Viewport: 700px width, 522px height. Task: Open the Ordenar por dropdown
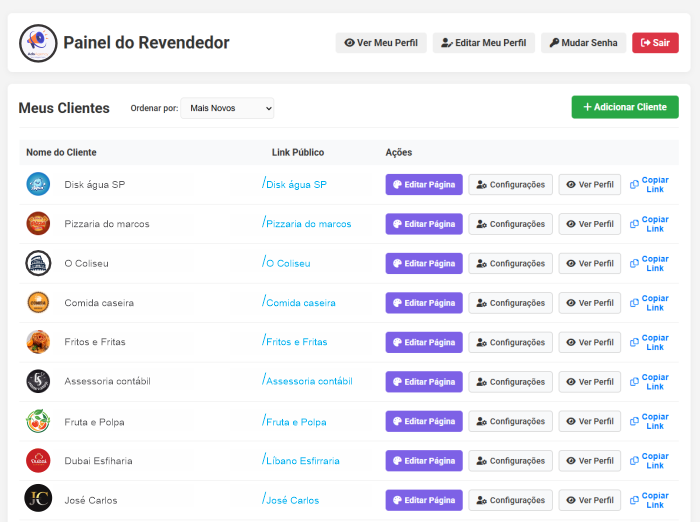pyautogui.click(x=227, y=108)
